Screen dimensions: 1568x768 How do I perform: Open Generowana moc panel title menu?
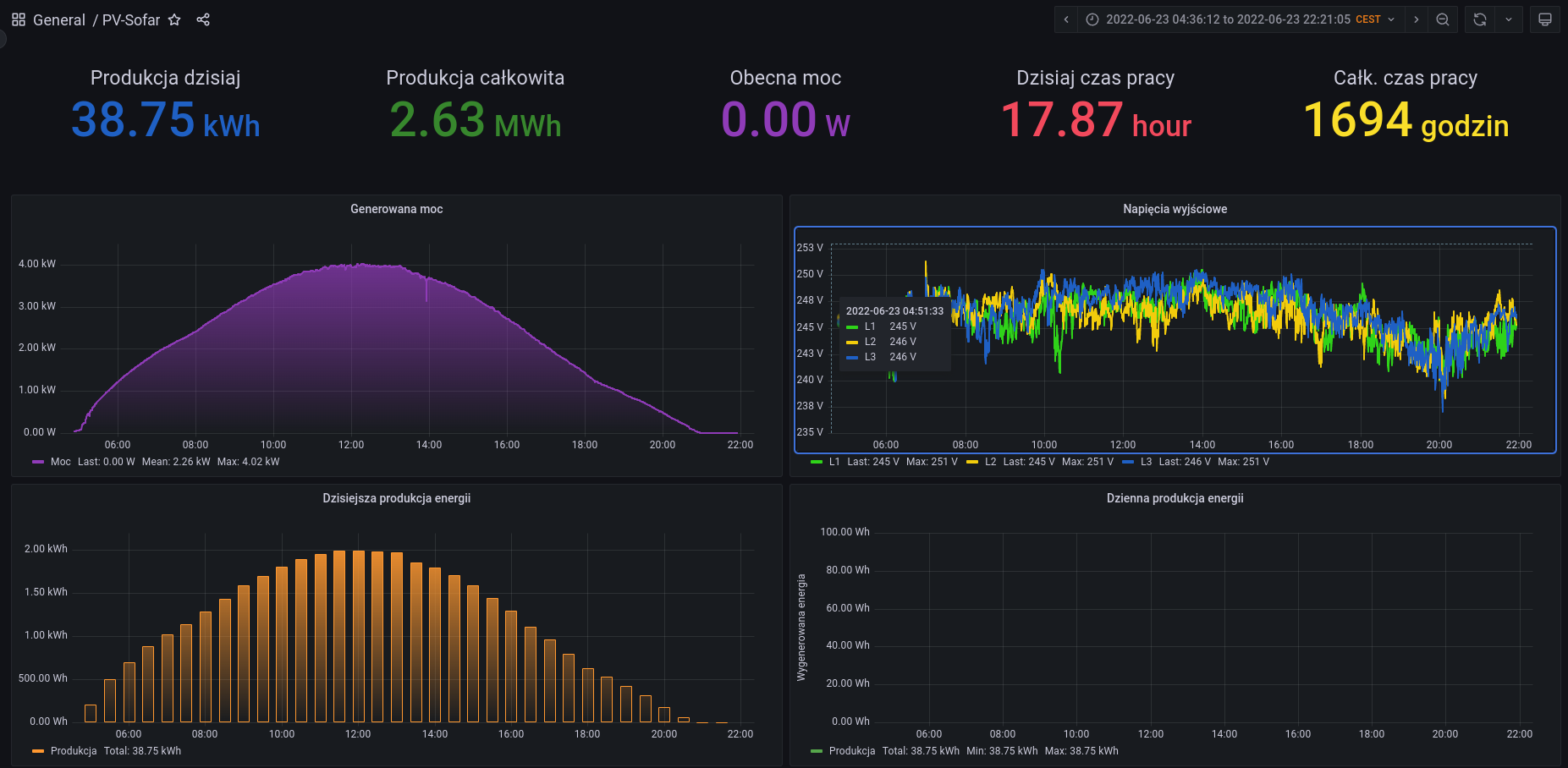tap(397, 209)
